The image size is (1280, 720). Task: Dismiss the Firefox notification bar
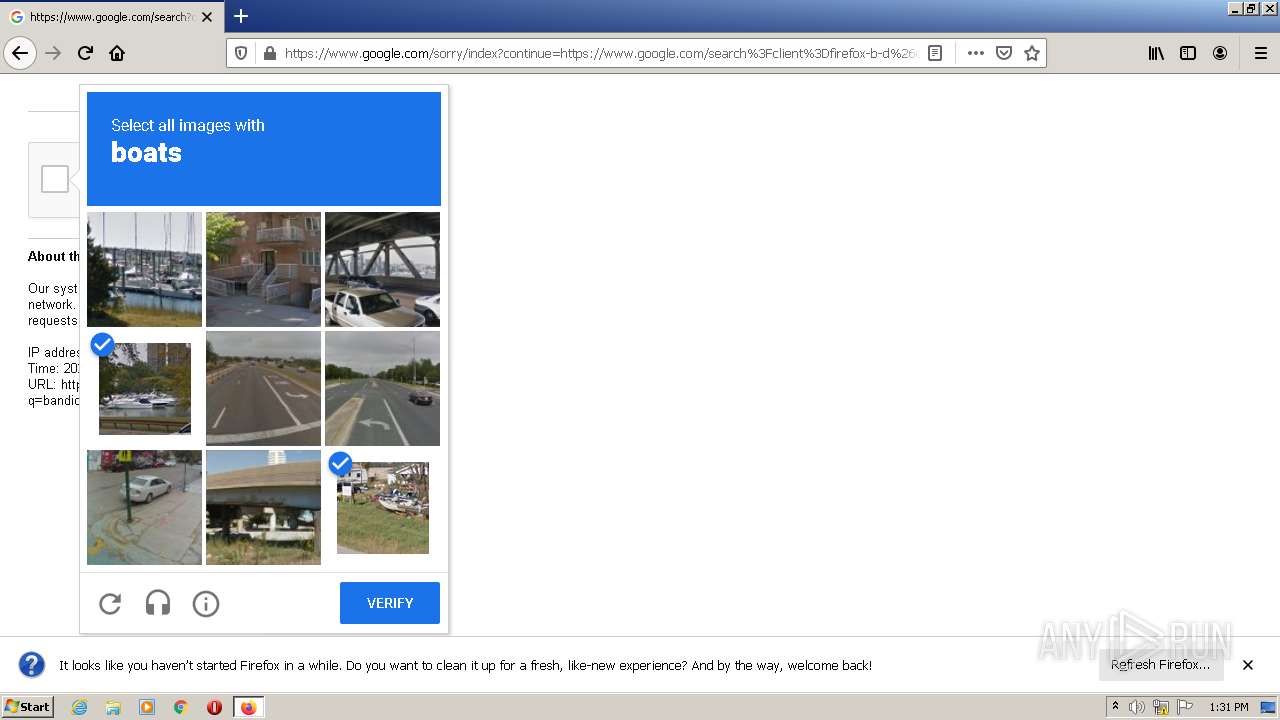pos(1248,665)
